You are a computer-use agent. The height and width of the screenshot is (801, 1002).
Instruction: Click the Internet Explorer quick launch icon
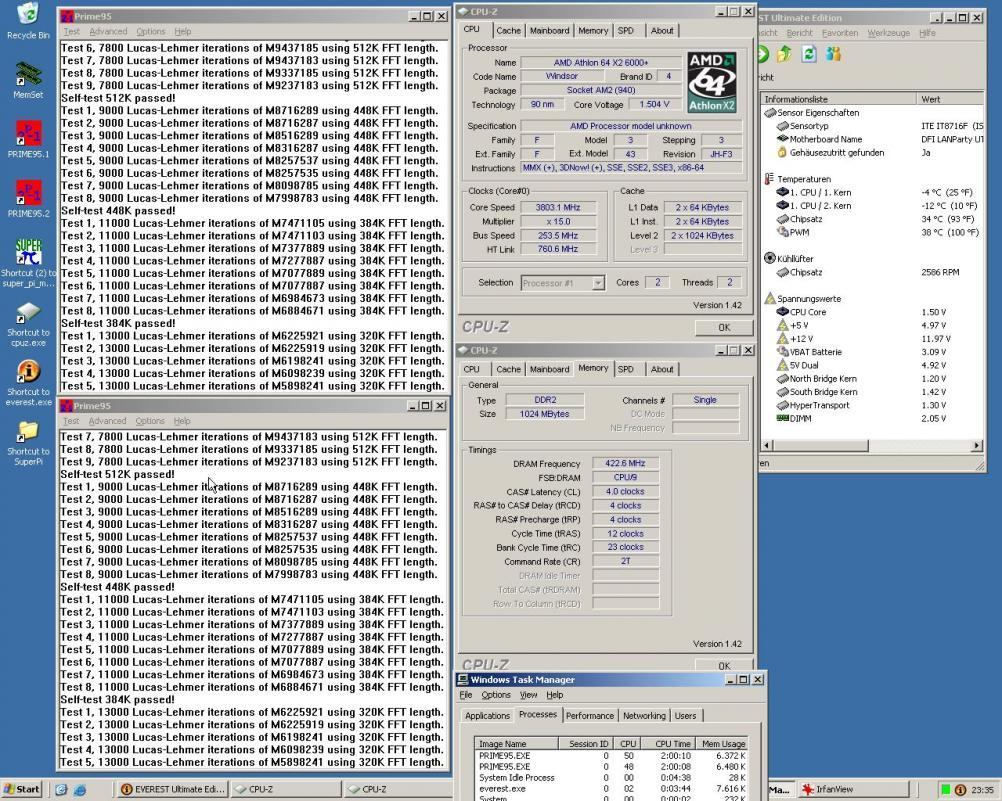tap(80, 789)
